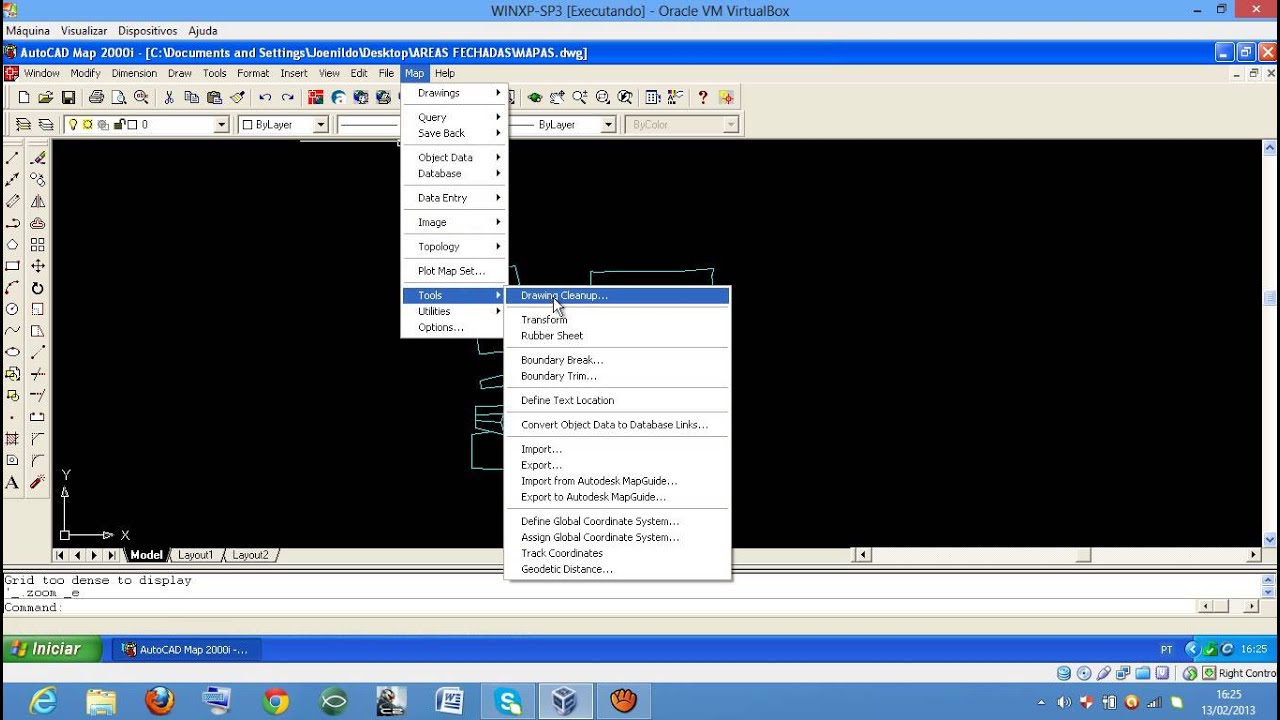Viewport: 1280px width, 720px height.
Task: Expand the Object Data submenu
Action: 455,157
